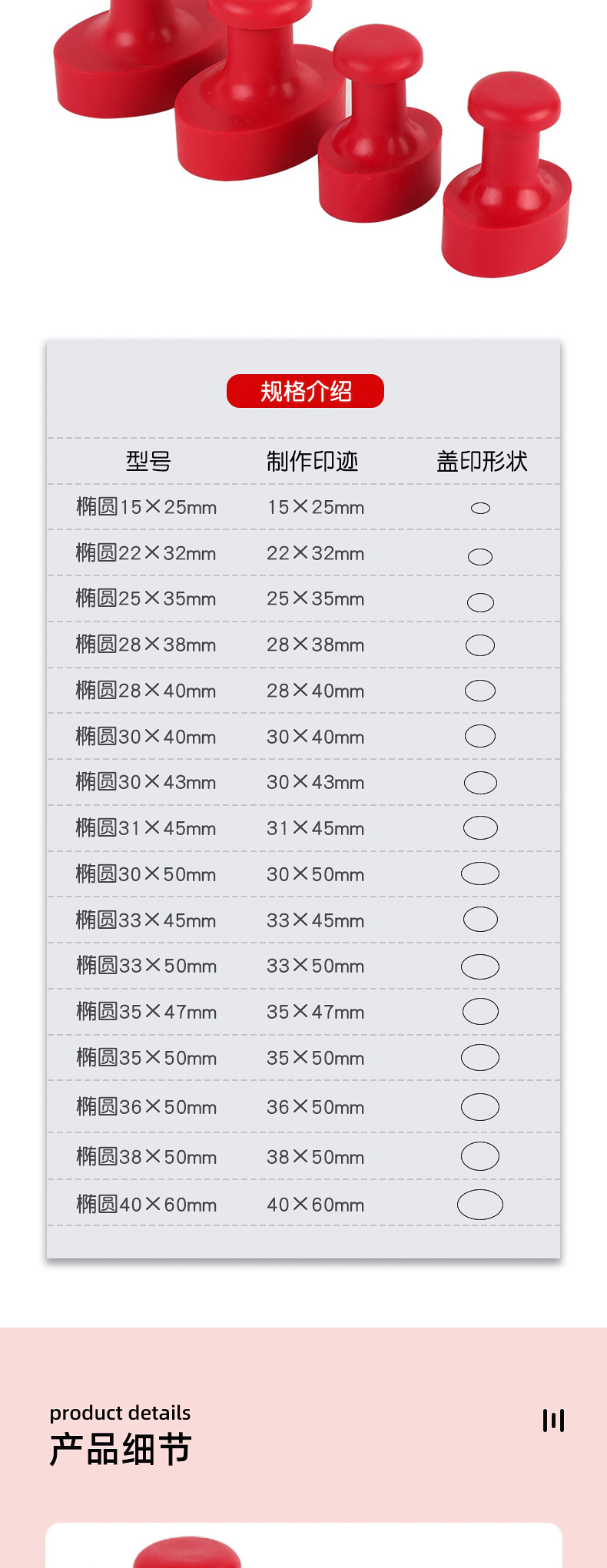Click the oval shape icon for 30×50mm

(x=480, y=874)
